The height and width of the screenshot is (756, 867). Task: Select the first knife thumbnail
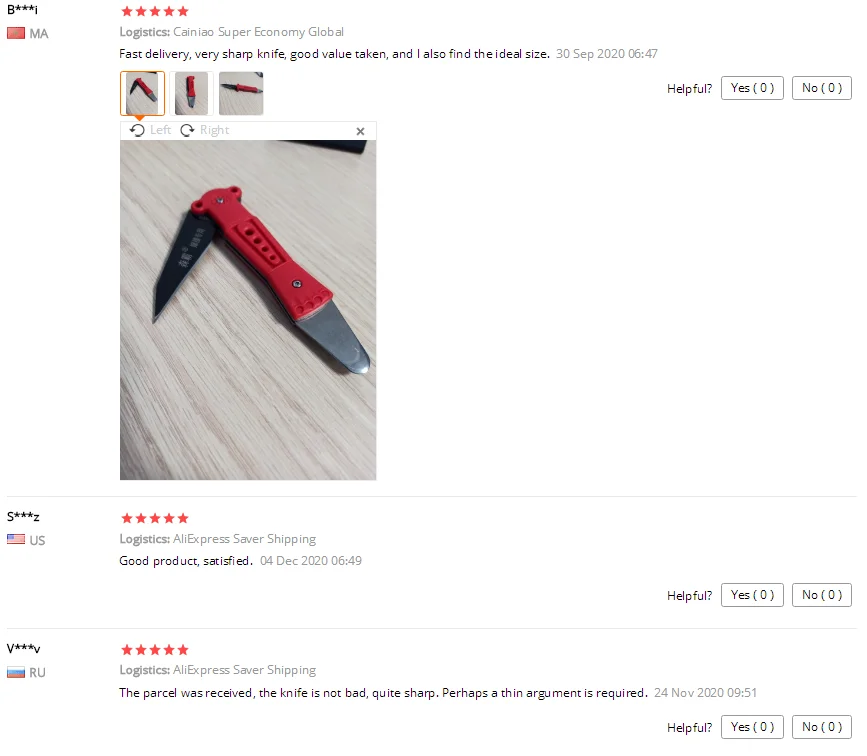point(142,93)
